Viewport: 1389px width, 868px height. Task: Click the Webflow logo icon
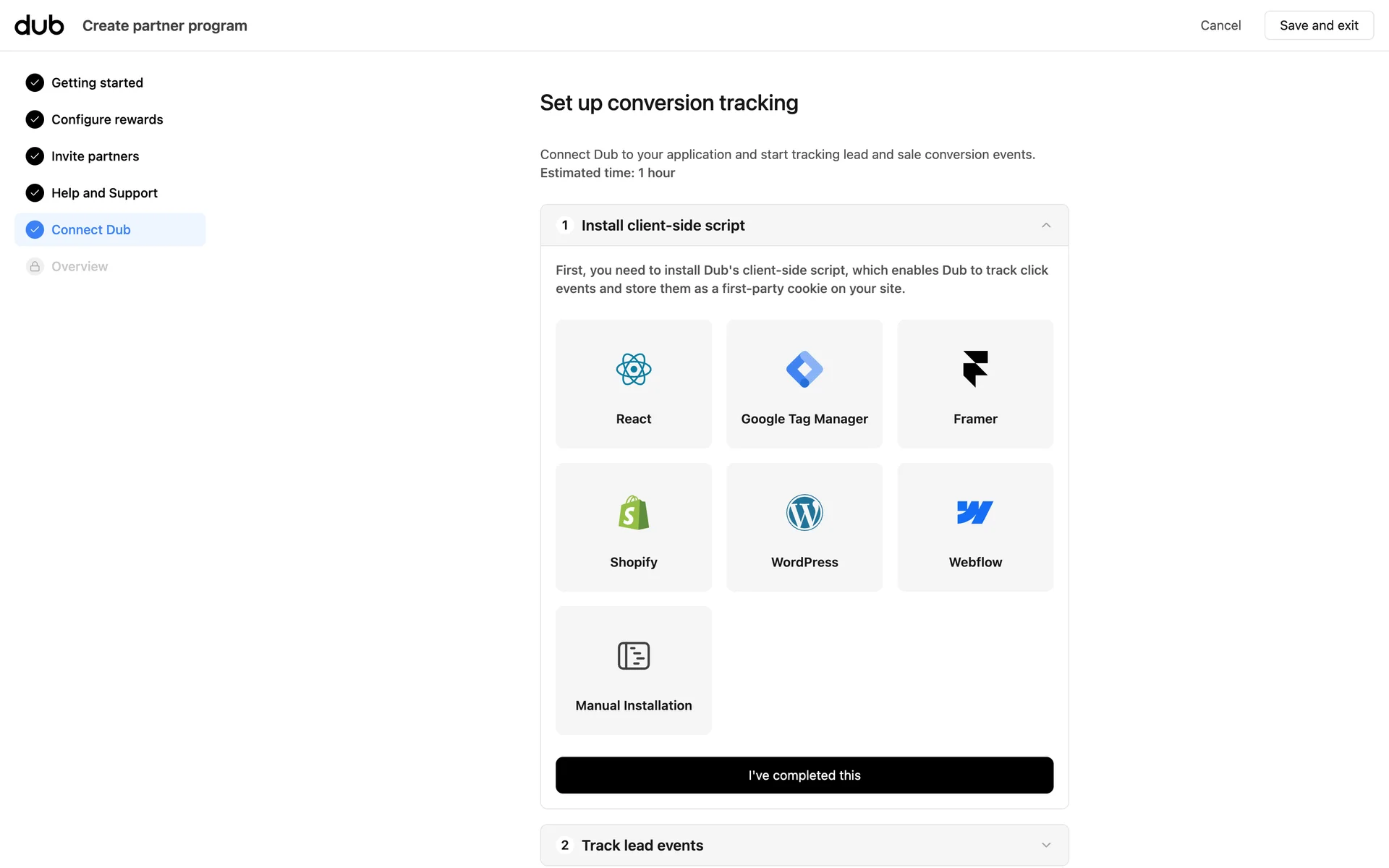coord(975,513)
